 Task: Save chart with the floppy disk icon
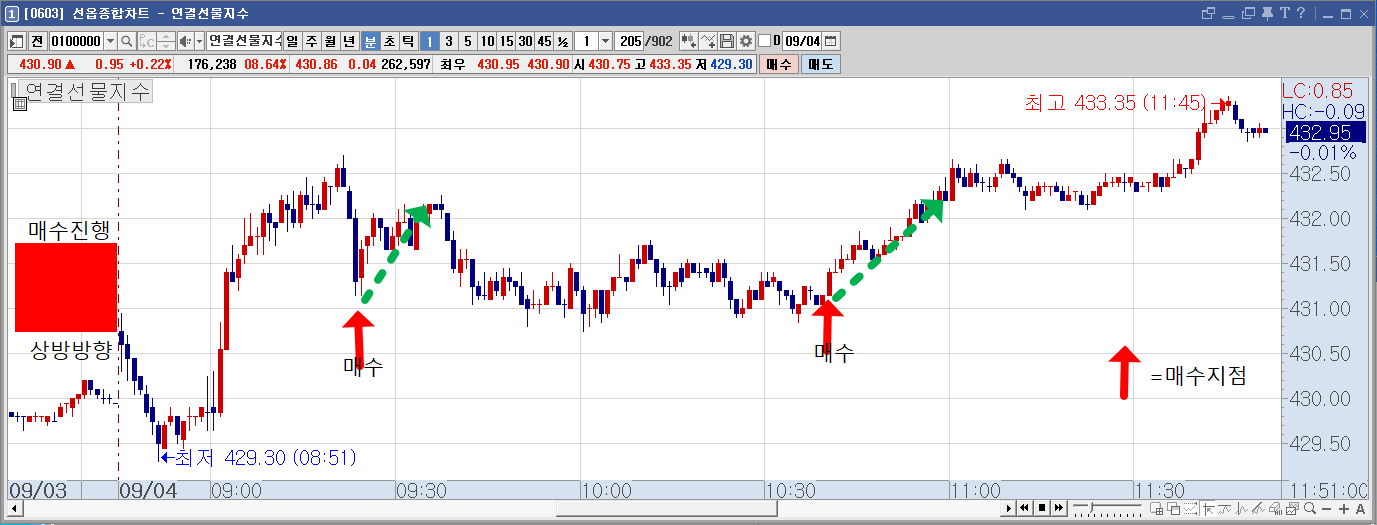pos(727,41)
